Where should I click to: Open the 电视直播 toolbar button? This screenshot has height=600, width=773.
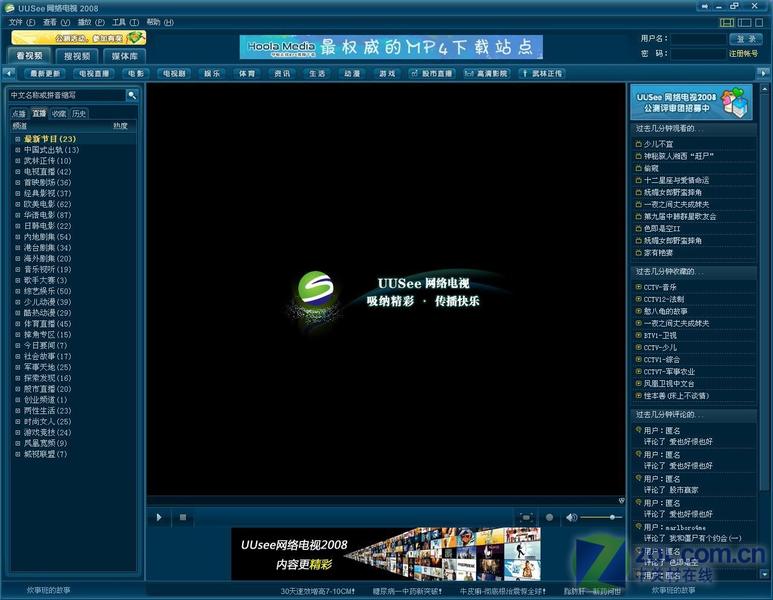pos(94,73)
